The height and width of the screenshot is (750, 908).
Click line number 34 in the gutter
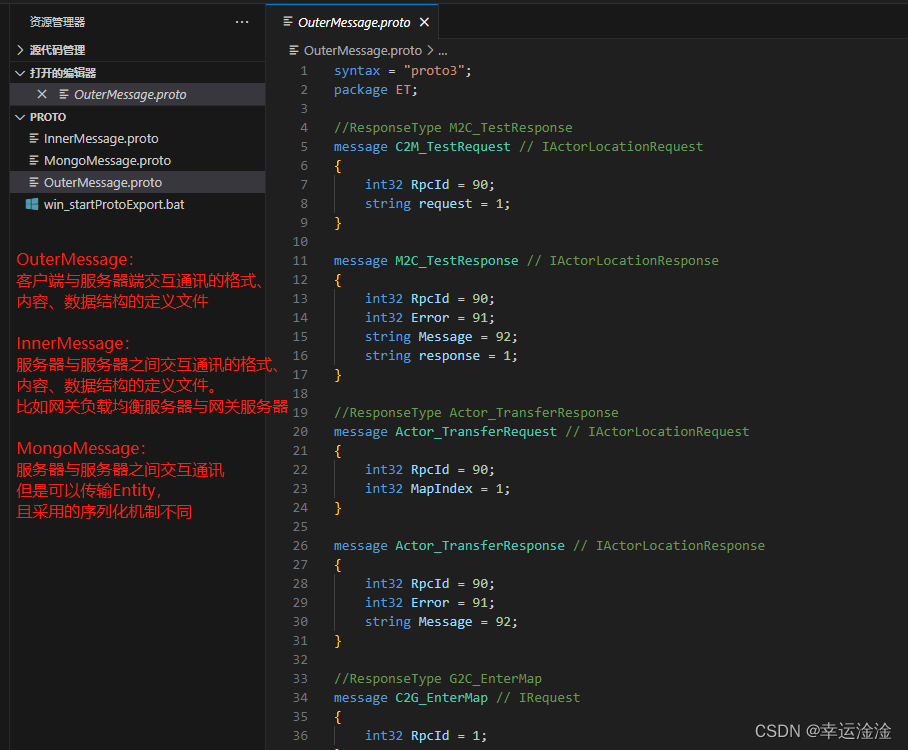tap(300, 697)
